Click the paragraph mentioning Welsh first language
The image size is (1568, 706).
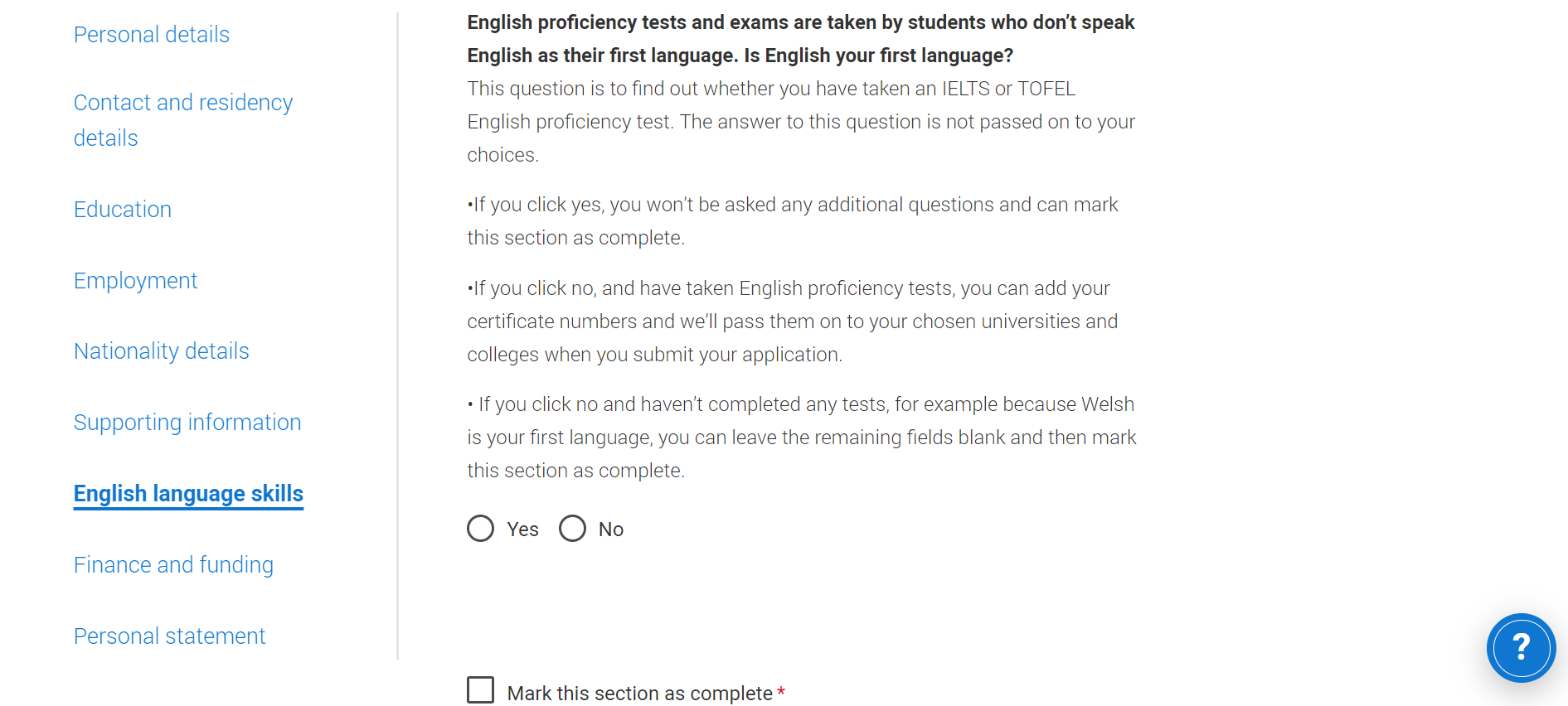(x=801, y=438)
